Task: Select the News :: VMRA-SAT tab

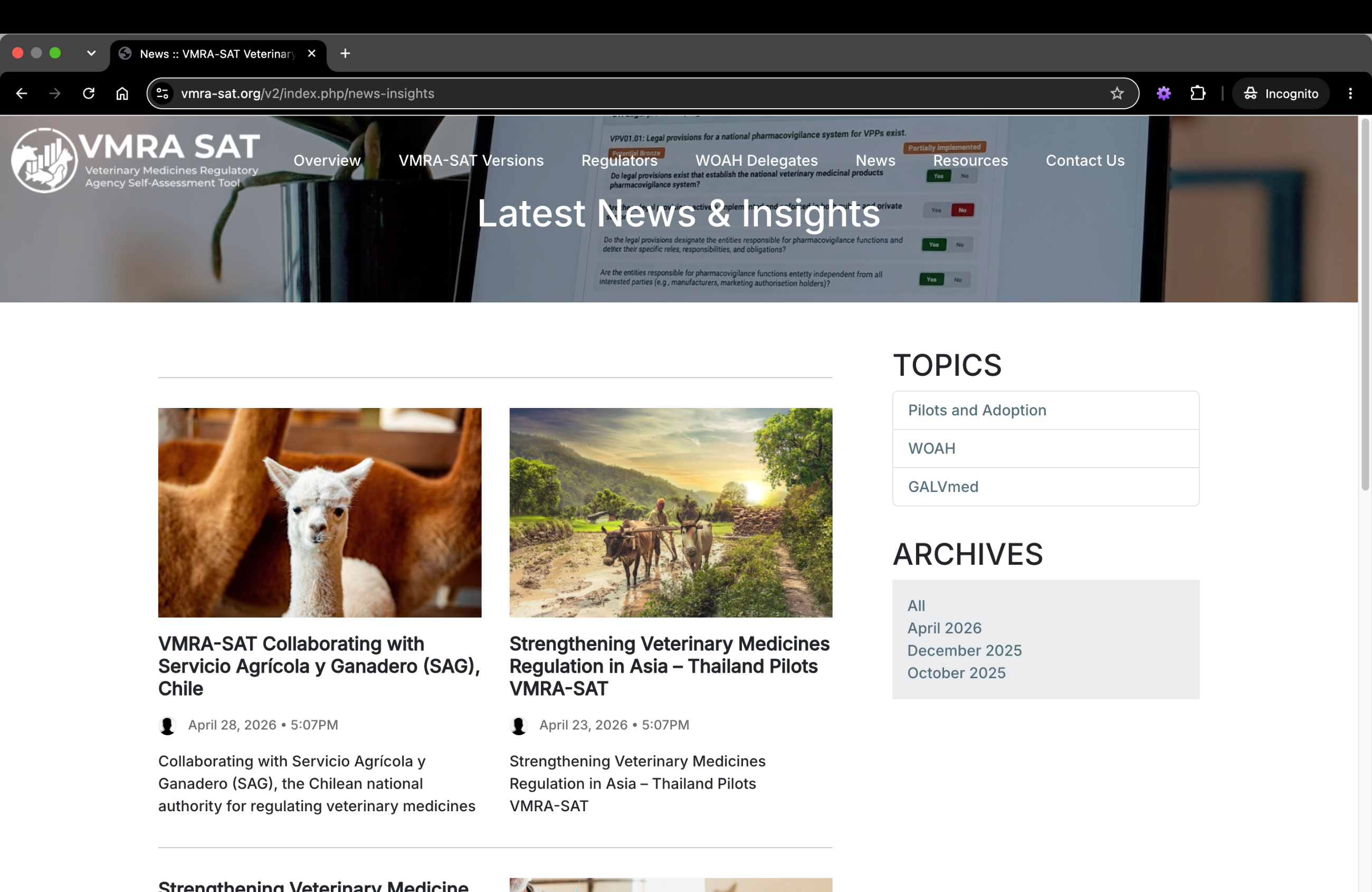Action: [x=217, y=54]
